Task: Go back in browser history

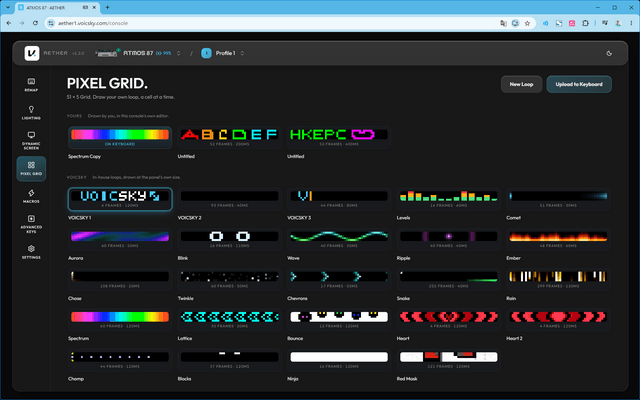Action: point(9,23)
